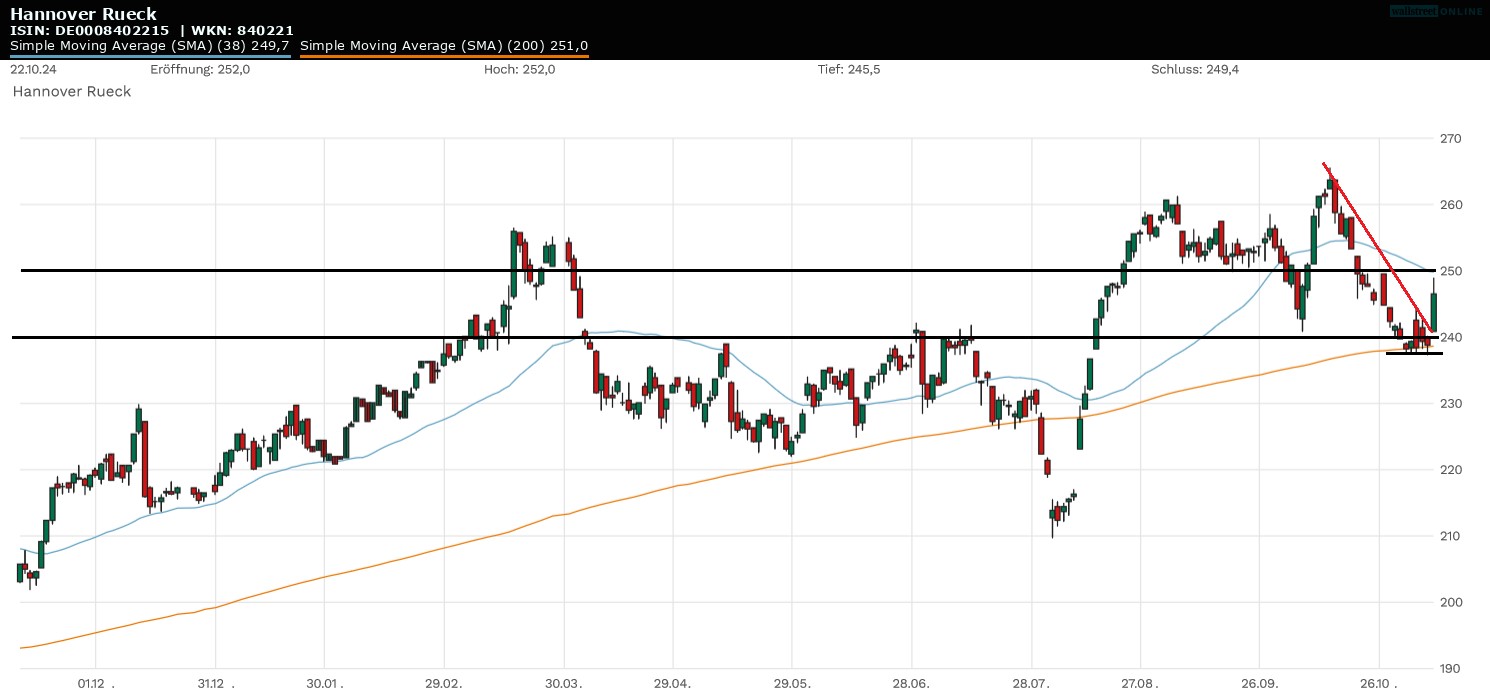Click the 210 price axis label
The width and height of the screenshot is (1490, 689).
(1451, 536)
